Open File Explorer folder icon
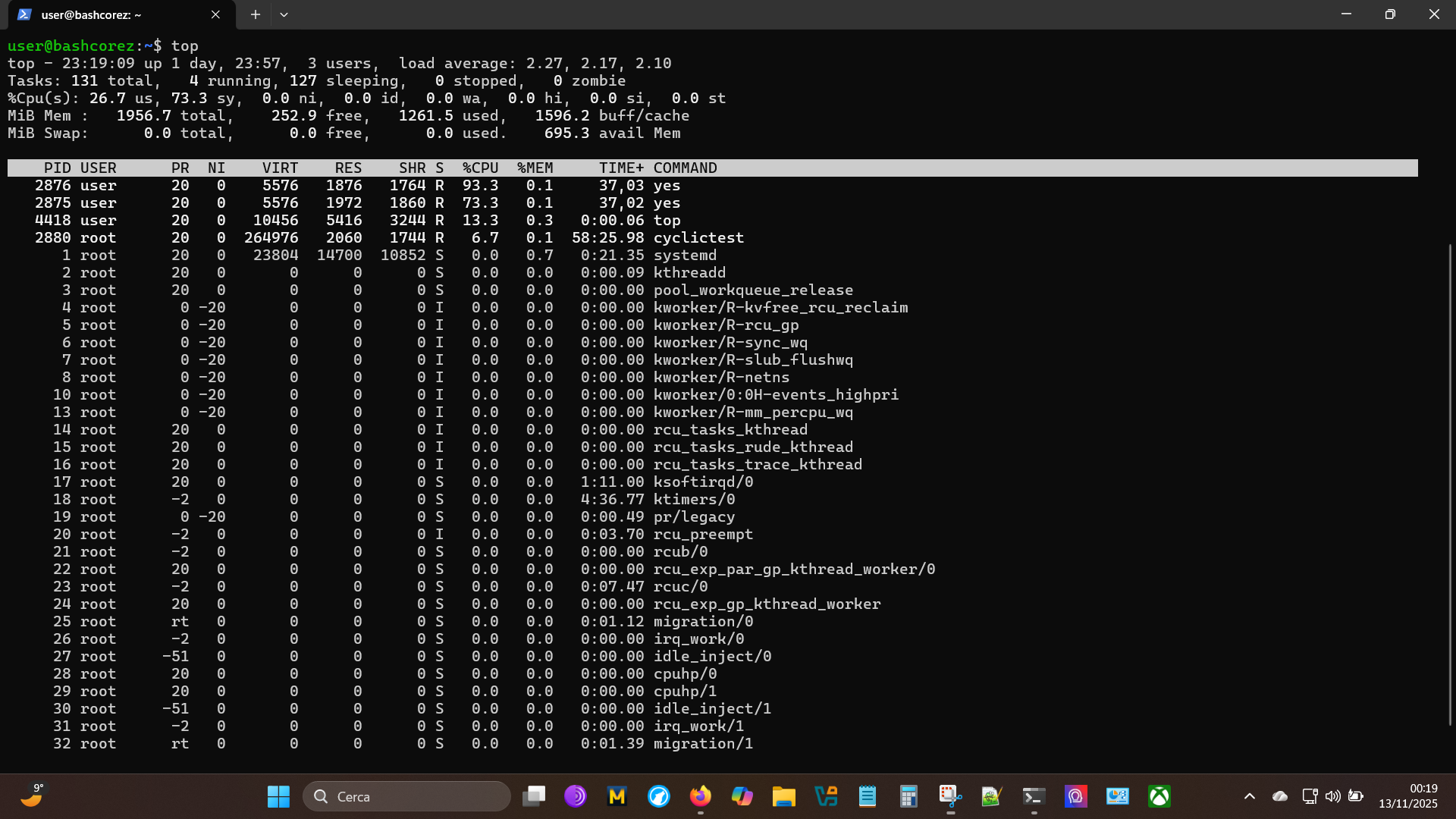 tap(783, 796)
